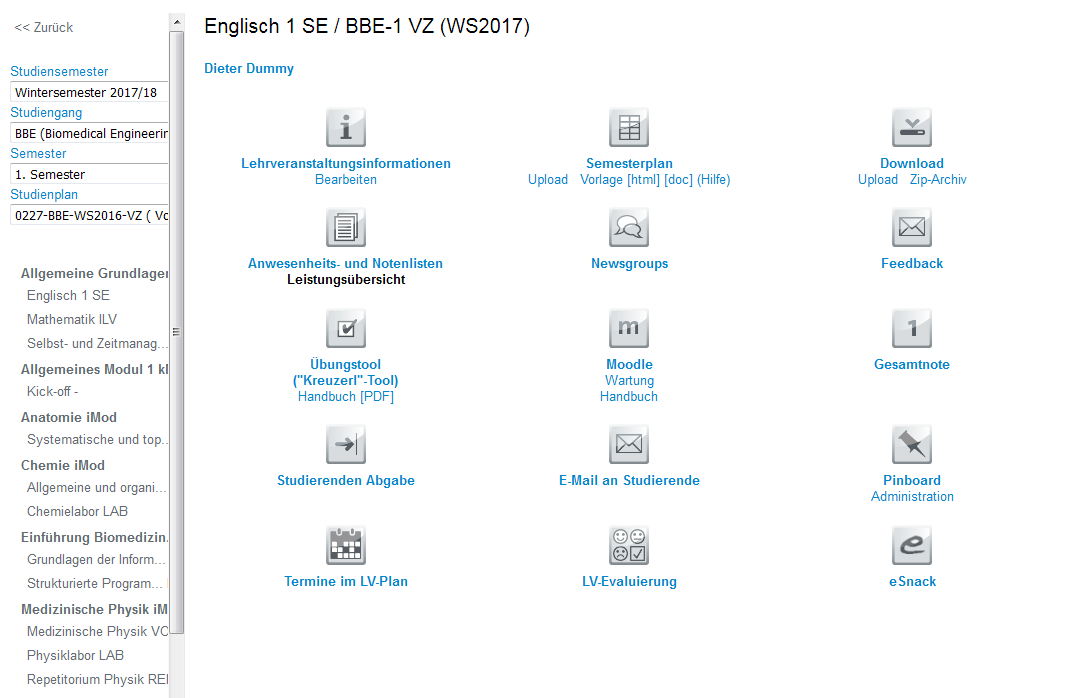
Task: Open the Studiensemester dropdown
Action: coord(88,92)
